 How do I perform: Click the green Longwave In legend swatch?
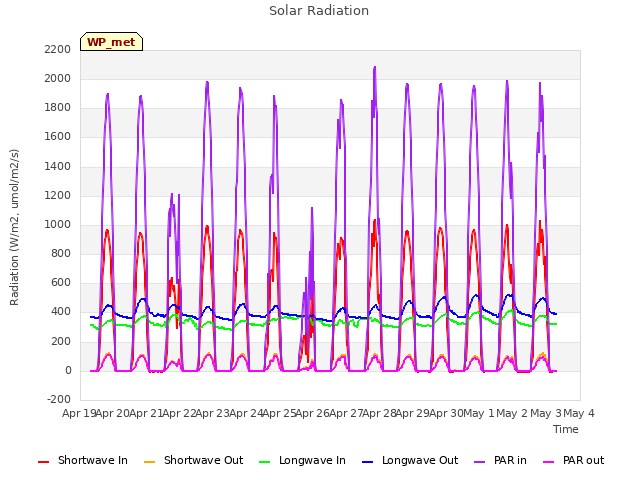(x=264, y=462)
